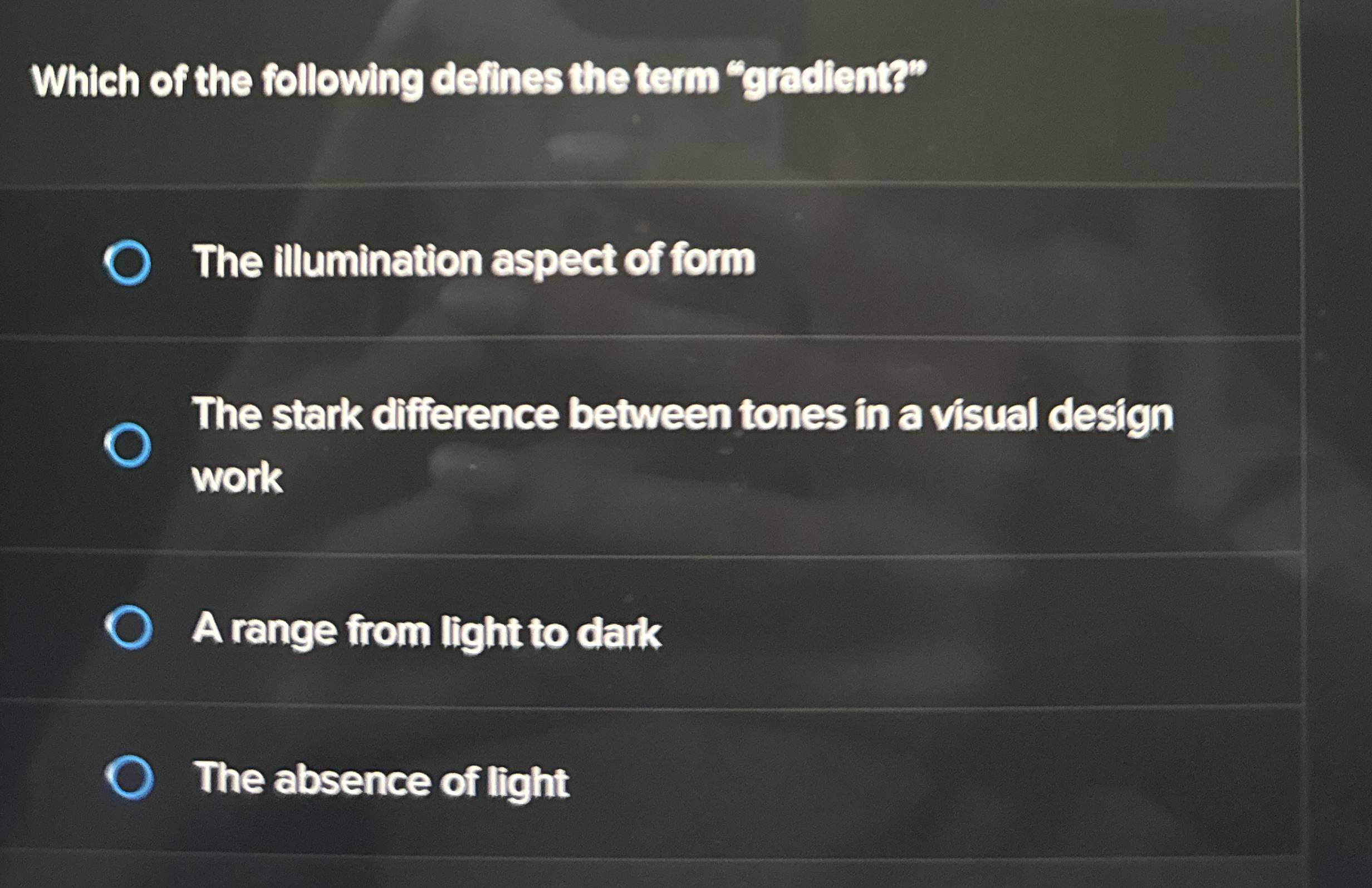Select the radio button beside the "stark difference" answer
Screen dimensions: 1372x888
pos(129,444)
